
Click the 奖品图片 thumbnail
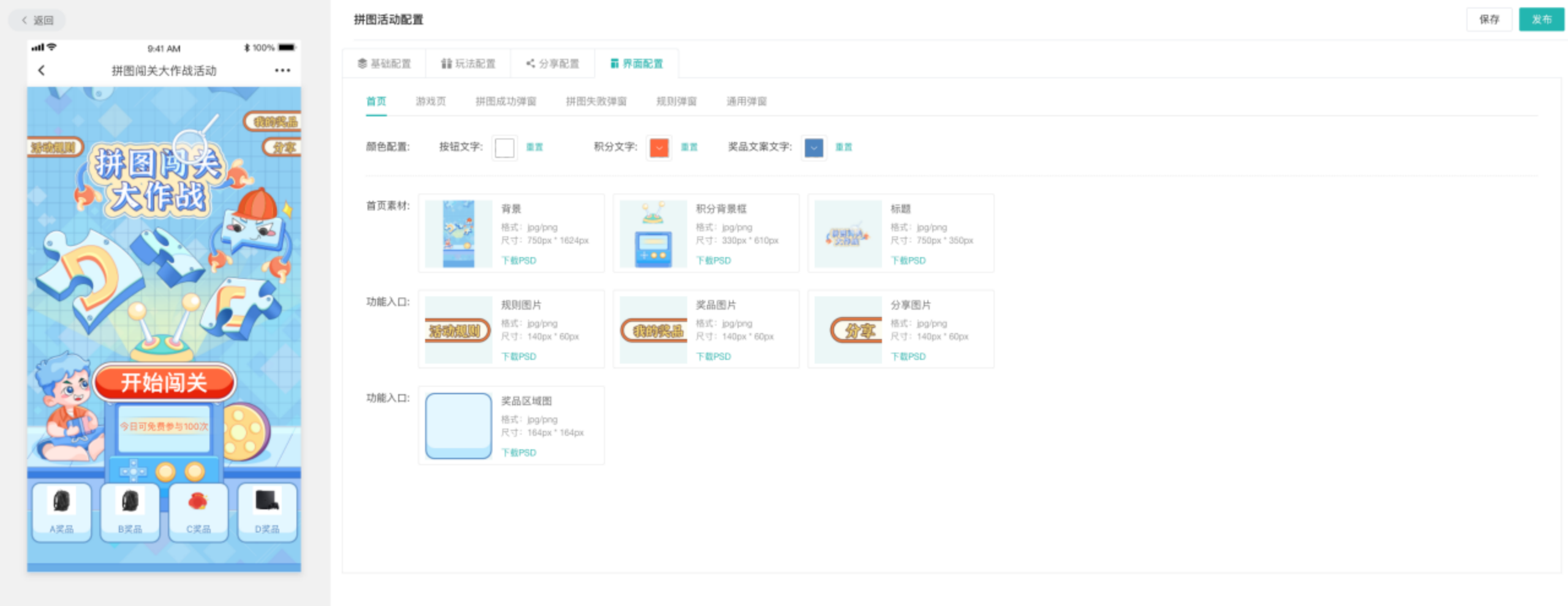coord(654,330)
